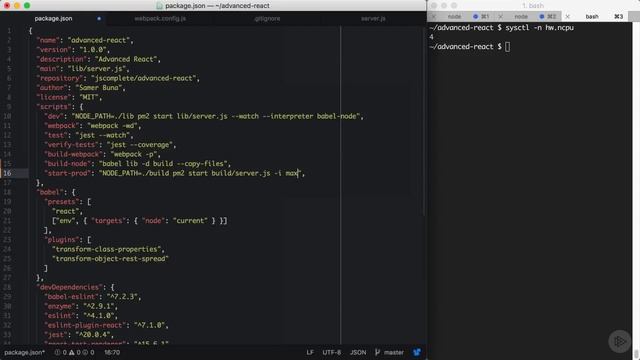Click the "start-prod" script key
This screenshot has height=360, width=640.
(x=67, y=173)
